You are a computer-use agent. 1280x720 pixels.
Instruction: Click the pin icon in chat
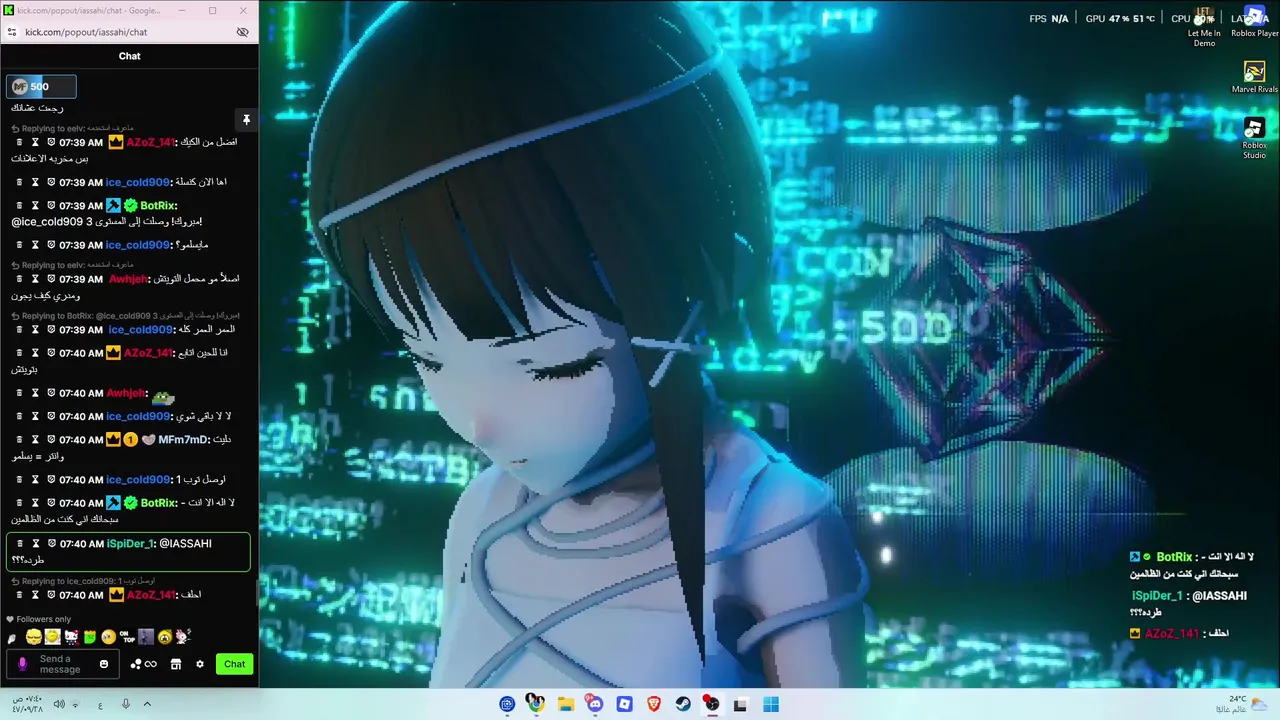click(246, 120)
